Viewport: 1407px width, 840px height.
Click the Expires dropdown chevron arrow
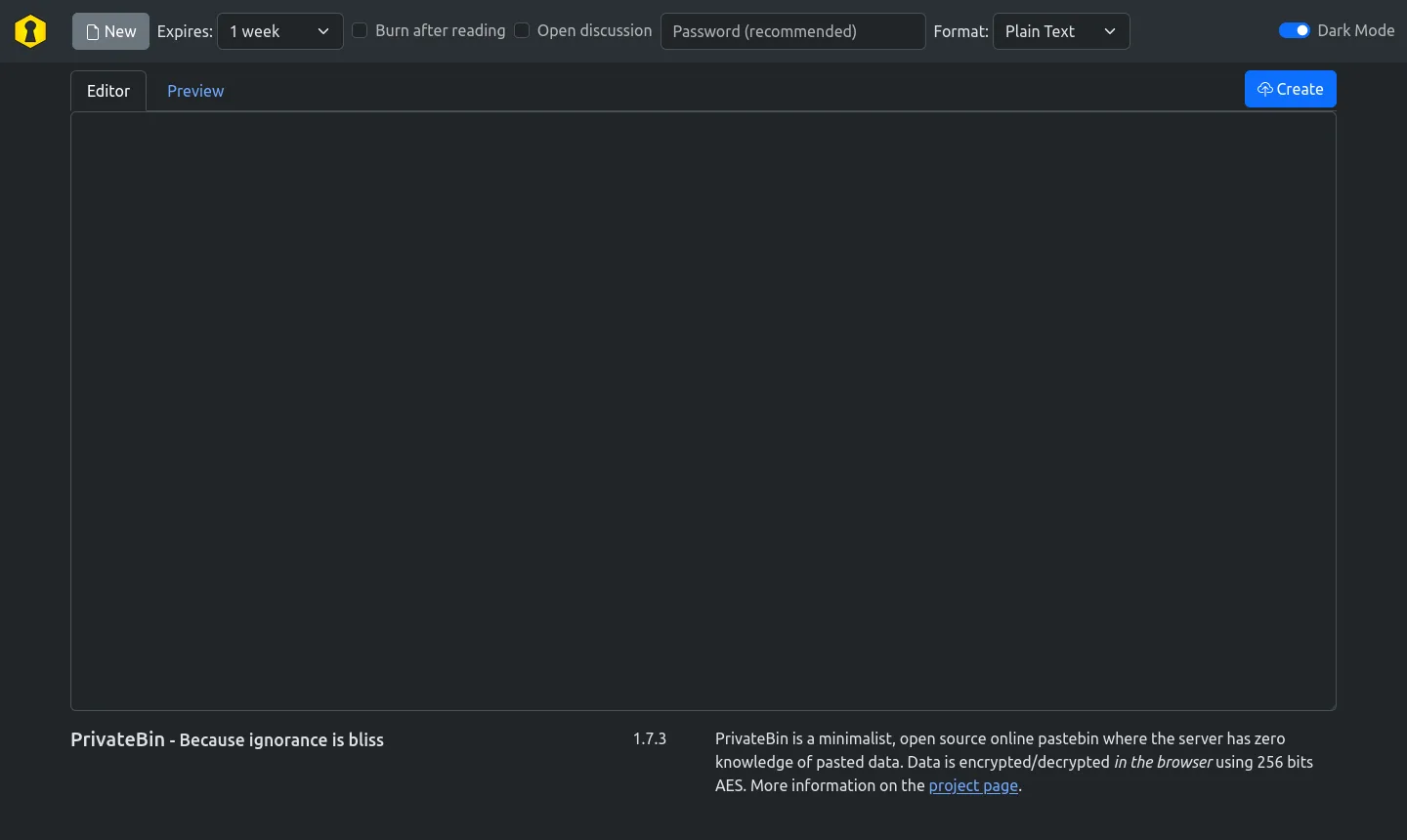click(x=322, y=31)
